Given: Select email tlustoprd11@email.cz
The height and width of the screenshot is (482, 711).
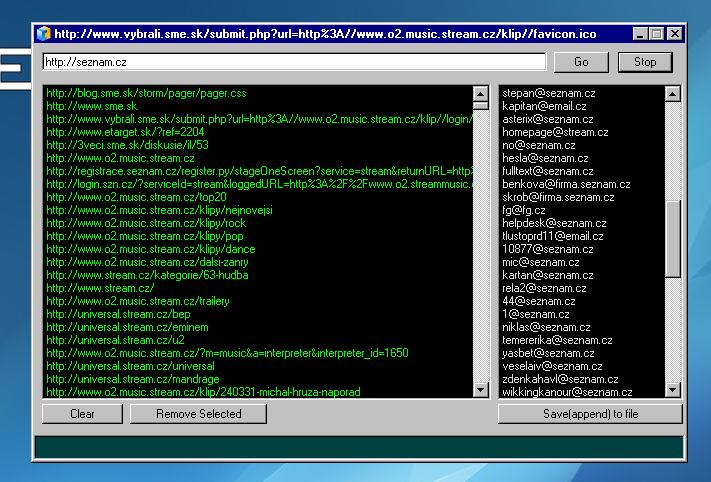Looking at the screenshot, I should click(x=553, y=236).
